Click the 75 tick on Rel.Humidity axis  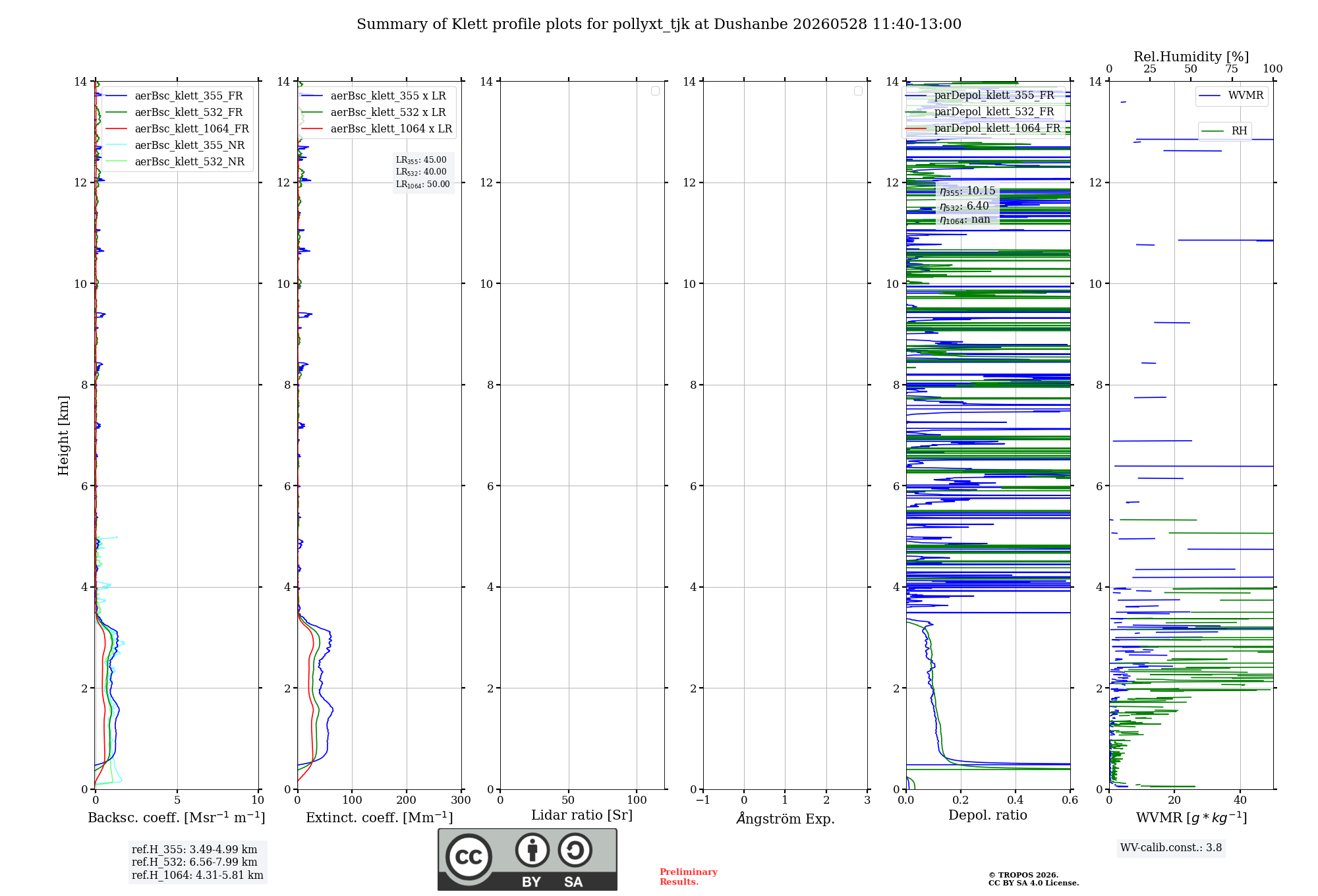tap(1232, 69)
